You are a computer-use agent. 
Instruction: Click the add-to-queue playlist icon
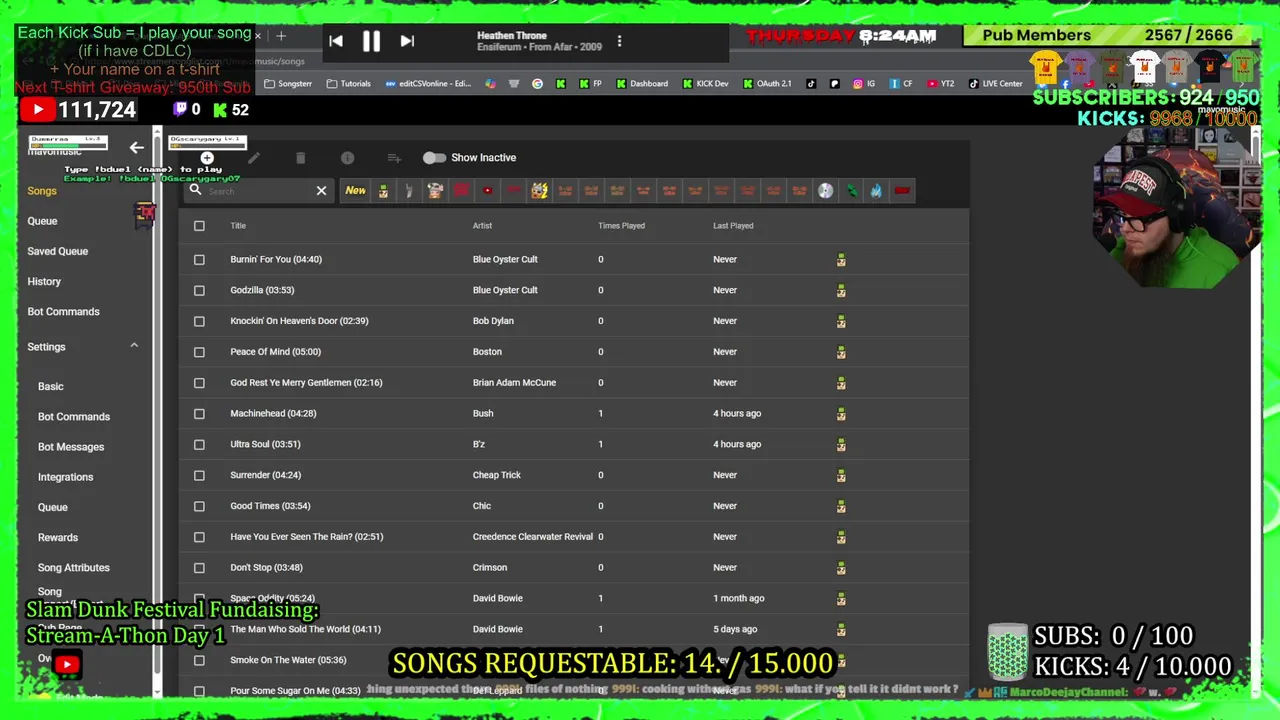pyautogui.click(x=394, y=158)
